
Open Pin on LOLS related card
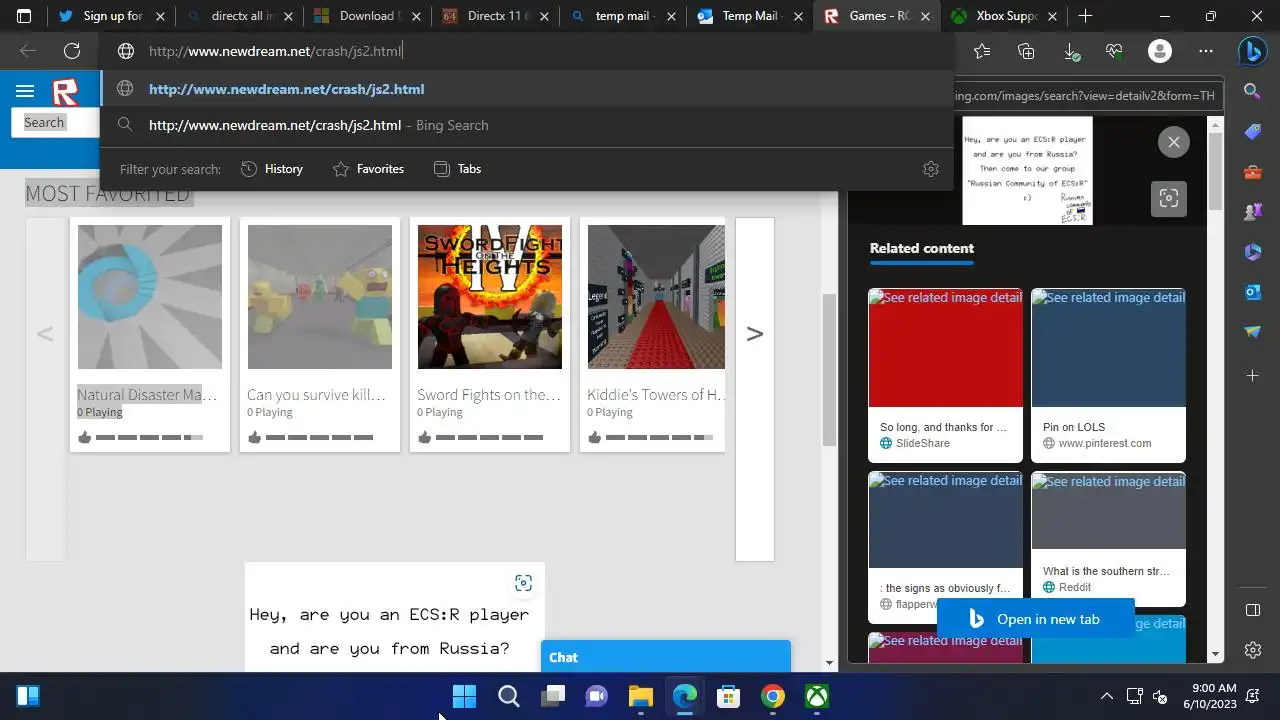point(1108,375)
